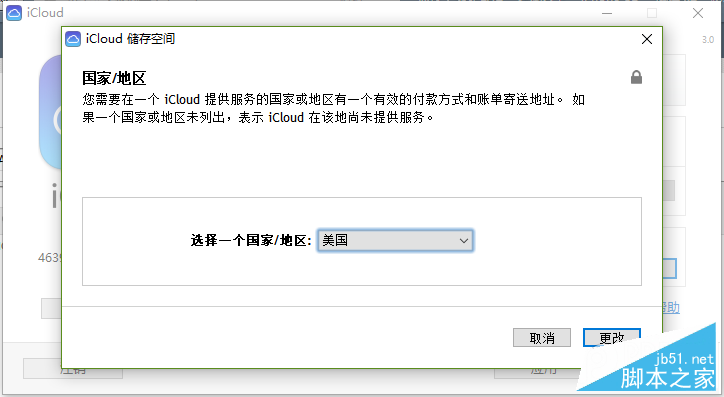The width and height of the screenshot is (724, 397).
Task: Click the iCloud 储存空间 dialog title text
Action: [131, 39]
